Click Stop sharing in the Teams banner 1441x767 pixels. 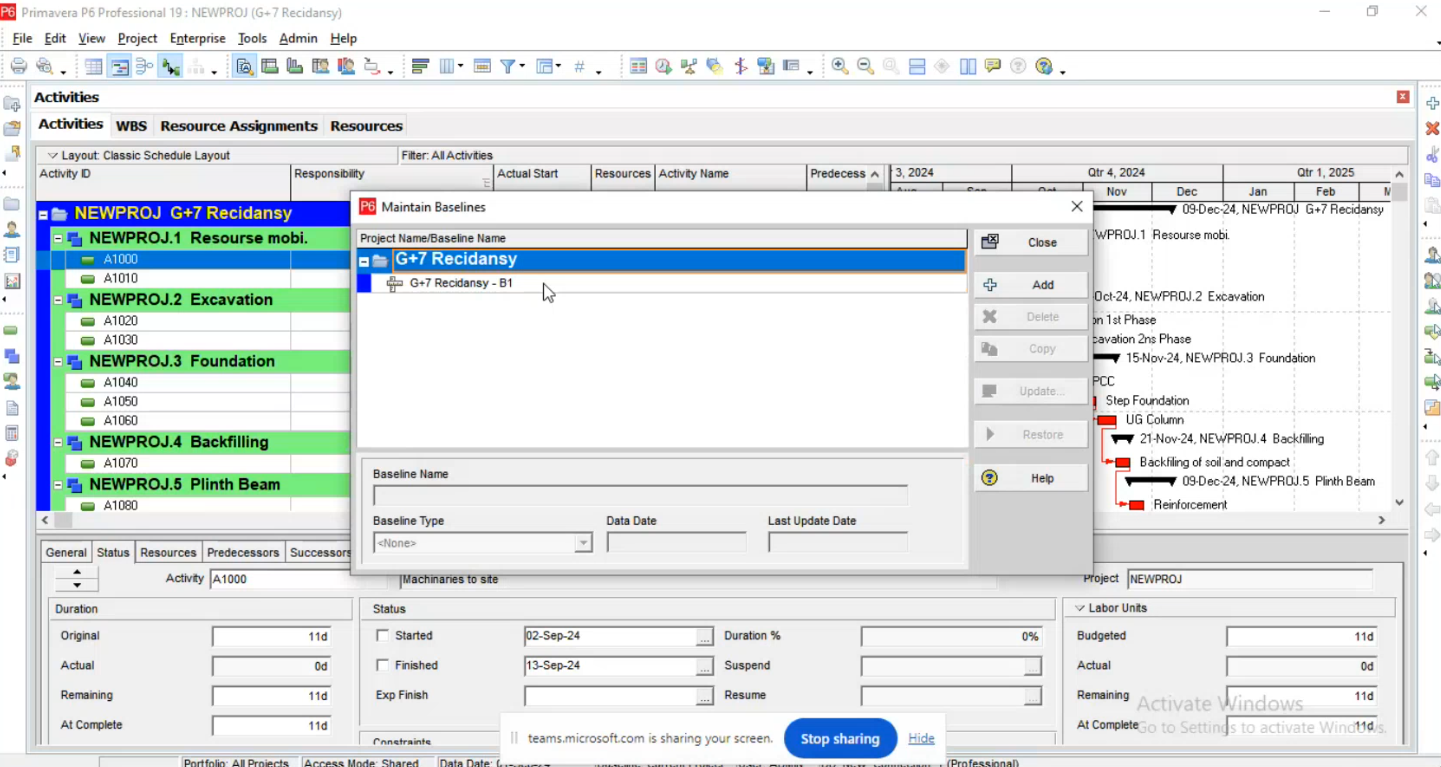coord(840,739)
